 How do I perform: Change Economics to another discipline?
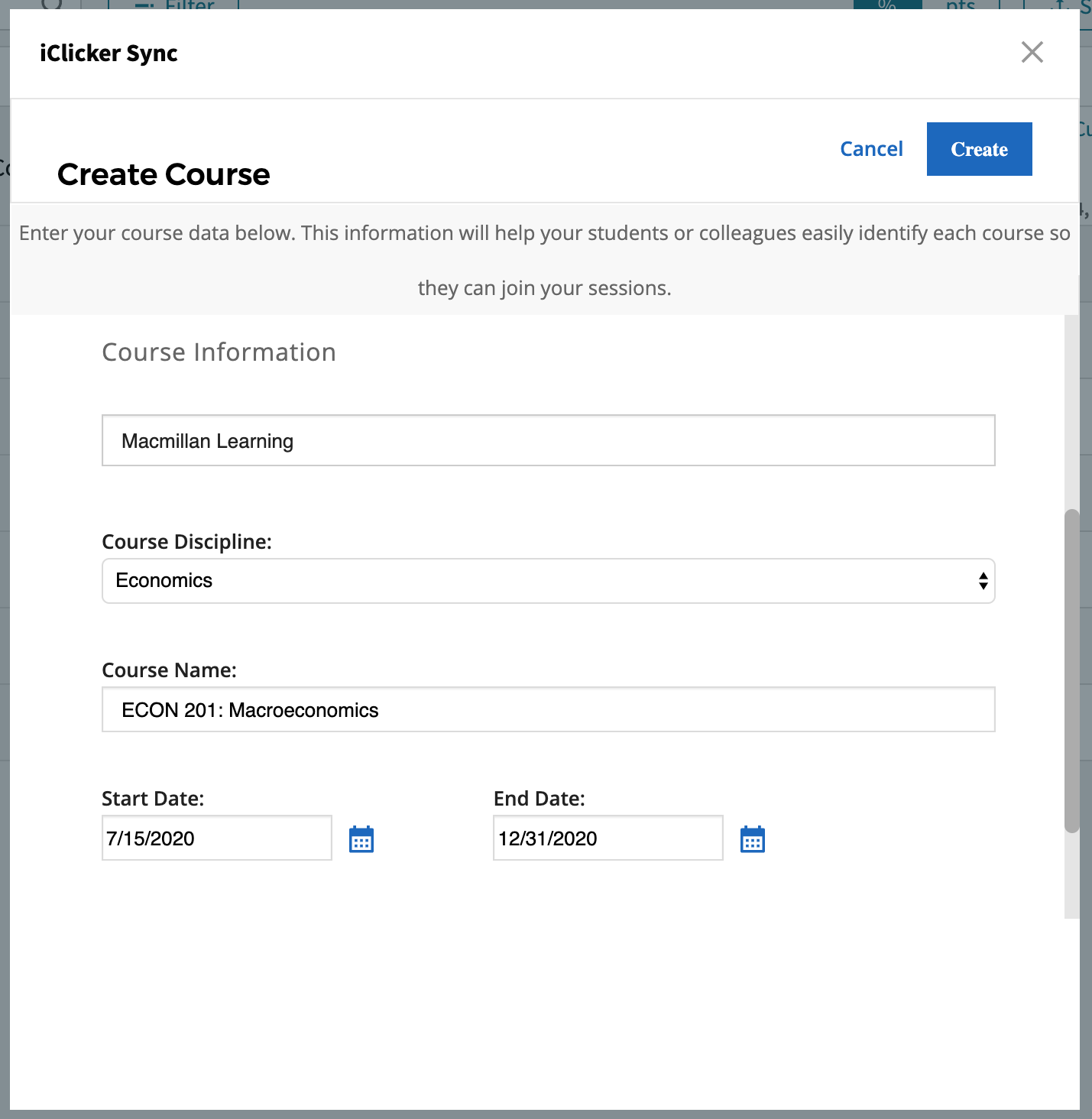(x=548, y=581)
